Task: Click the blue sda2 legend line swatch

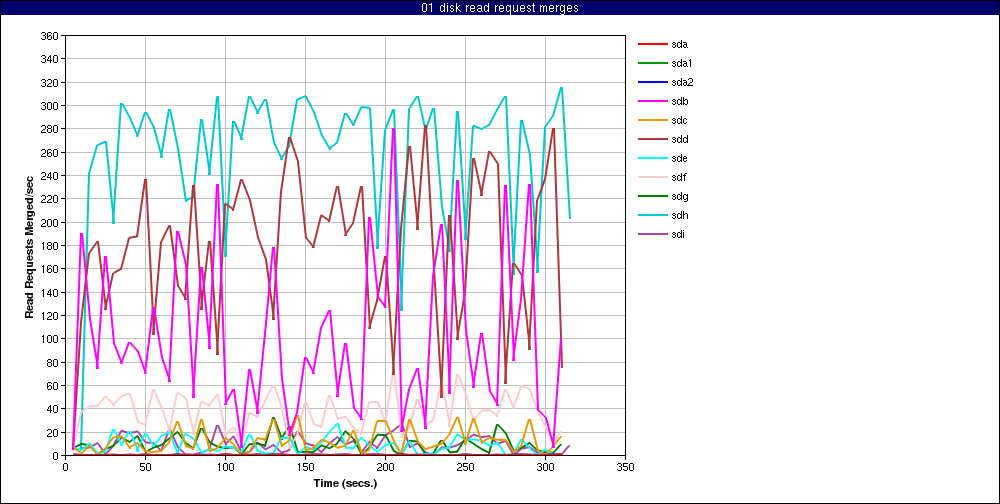Action: (x=651, y=82)
